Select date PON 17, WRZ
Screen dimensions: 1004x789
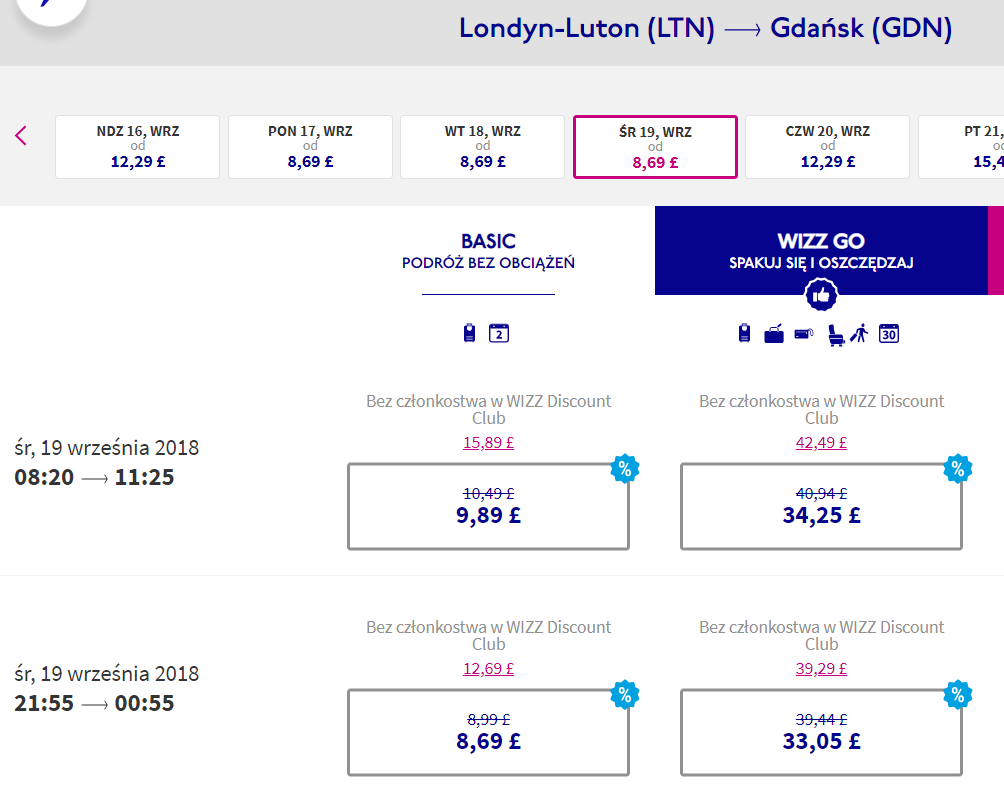pyautogui.click(x=310, y=147)
